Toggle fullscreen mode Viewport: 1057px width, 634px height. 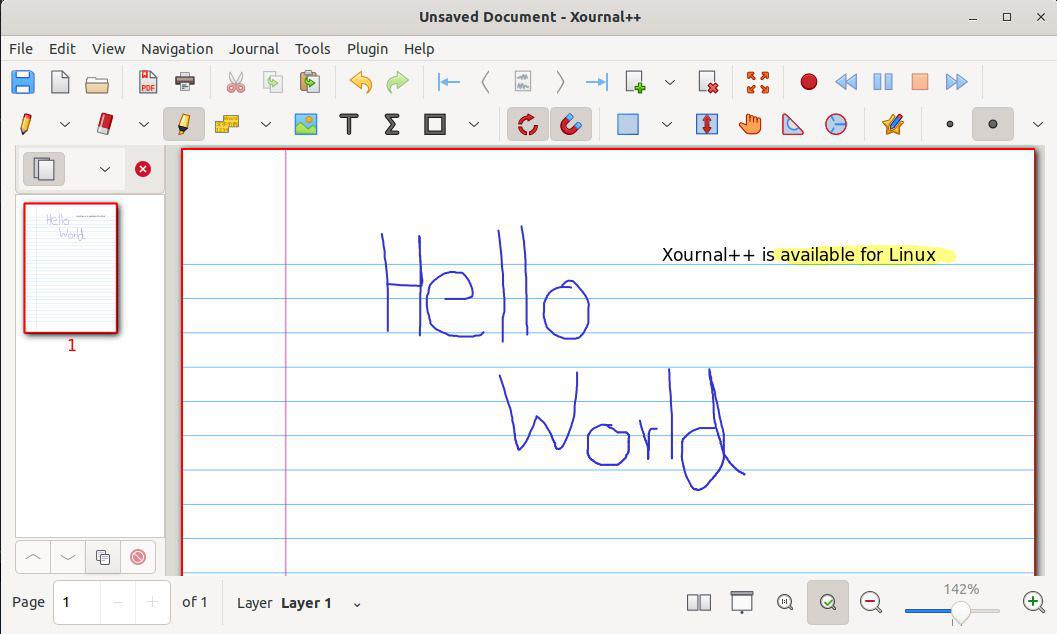[758, 82]
